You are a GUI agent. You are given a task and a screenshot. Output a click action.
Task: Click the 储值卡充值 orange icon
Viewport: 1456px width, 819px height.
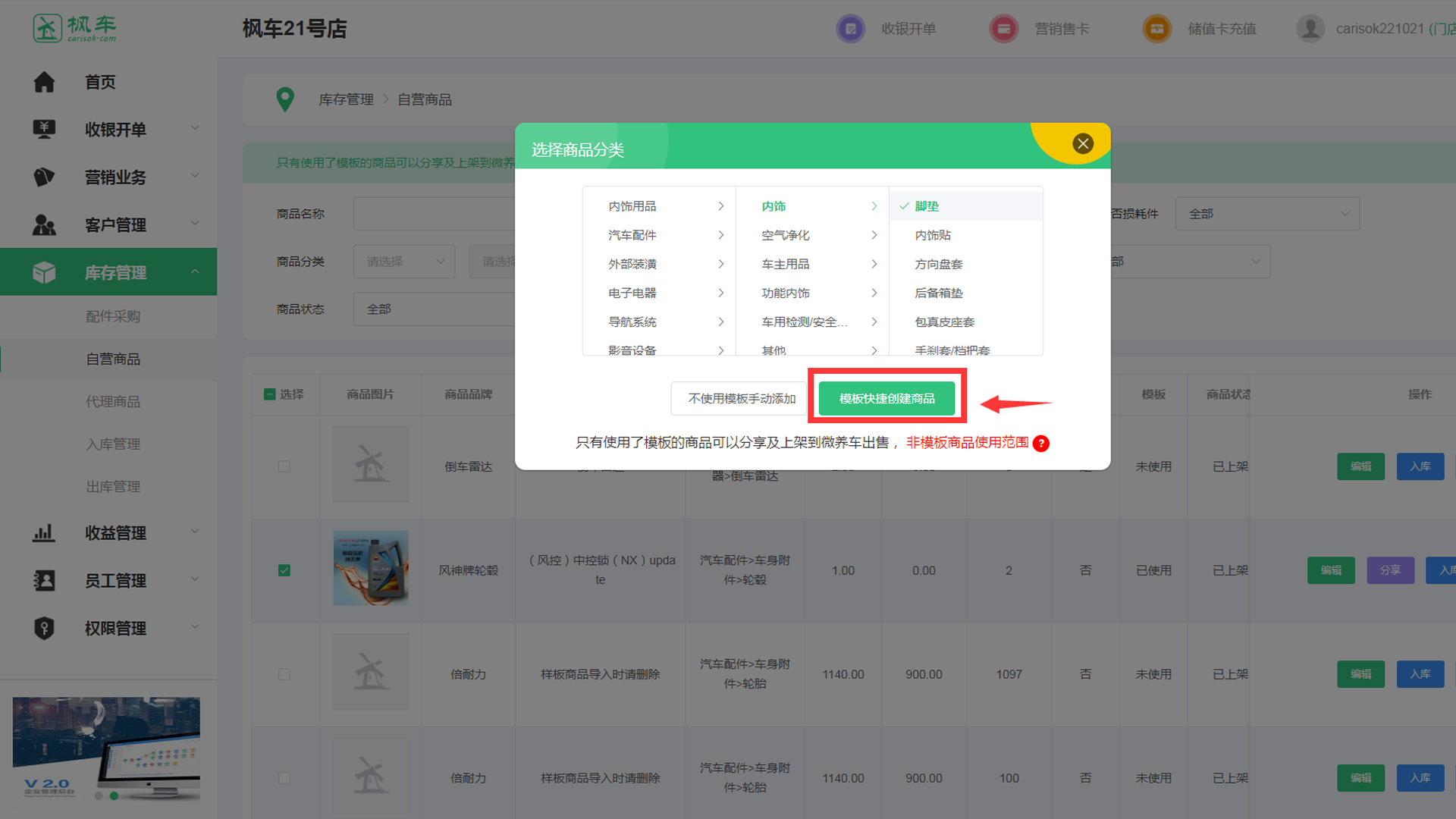(1156, 29)
